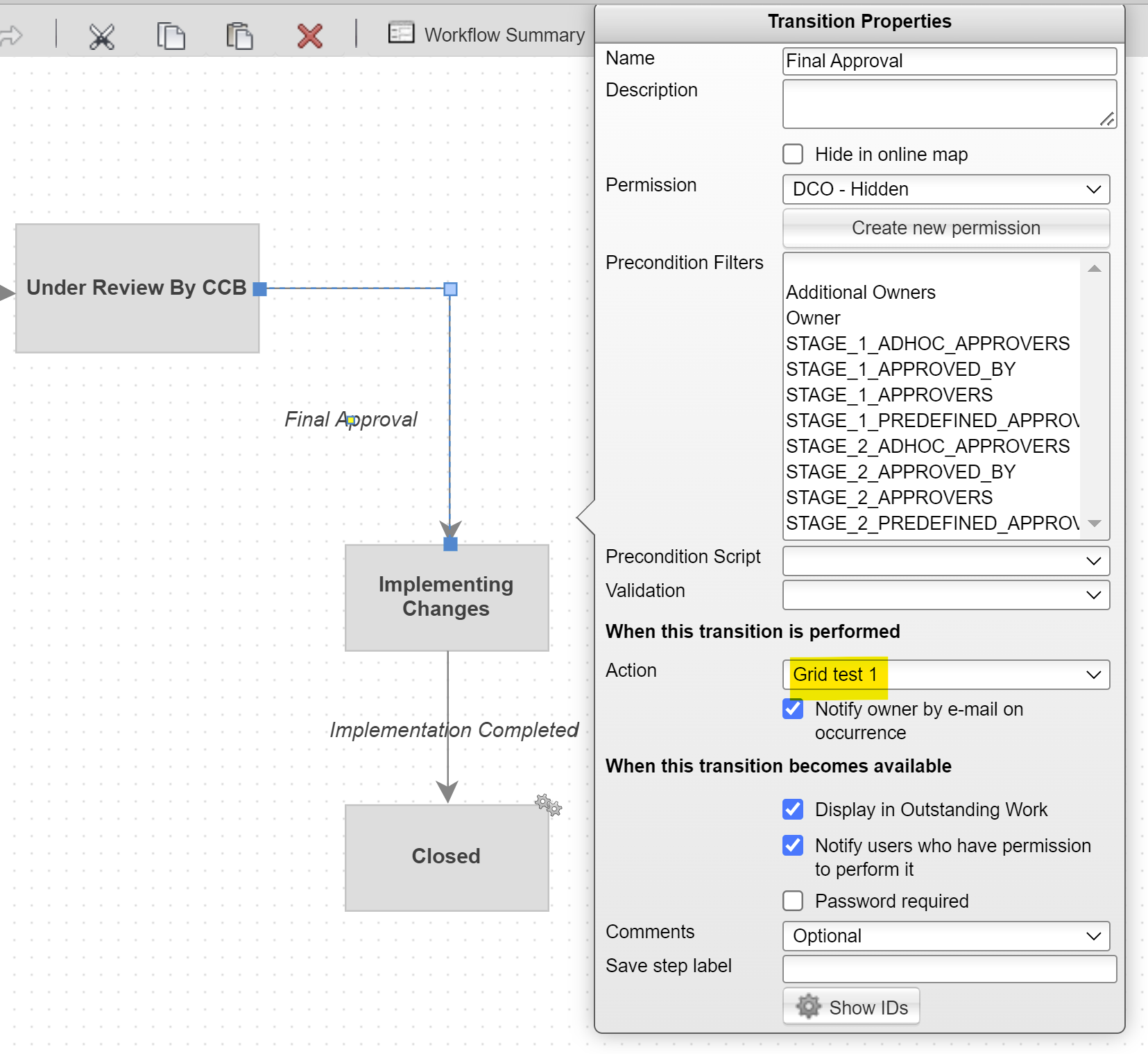1148x1054 pixels.
Task: Click the gears icon on Closed state
Action: 548,805
